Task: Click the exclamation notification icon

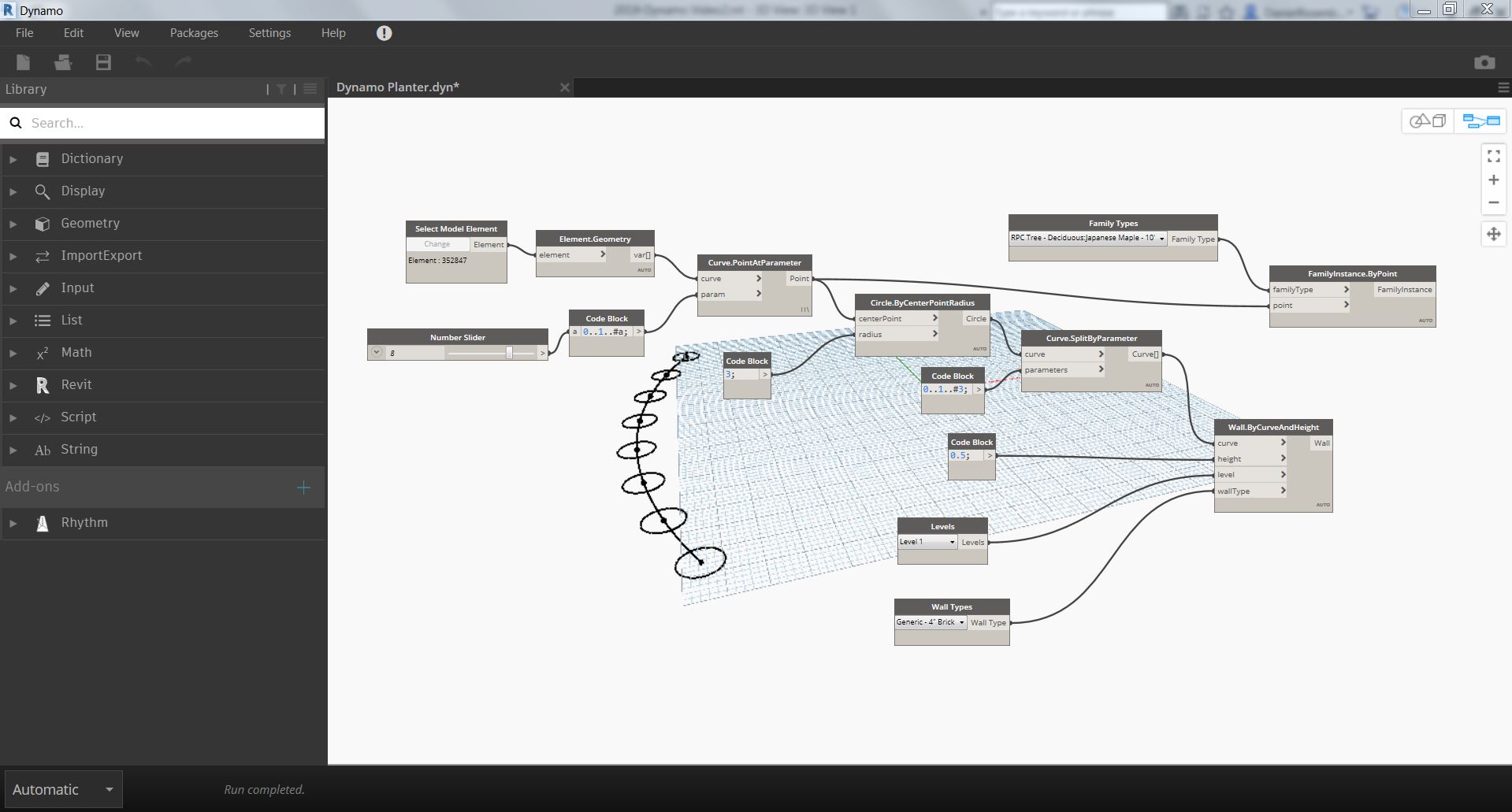Action: (384, 33)
